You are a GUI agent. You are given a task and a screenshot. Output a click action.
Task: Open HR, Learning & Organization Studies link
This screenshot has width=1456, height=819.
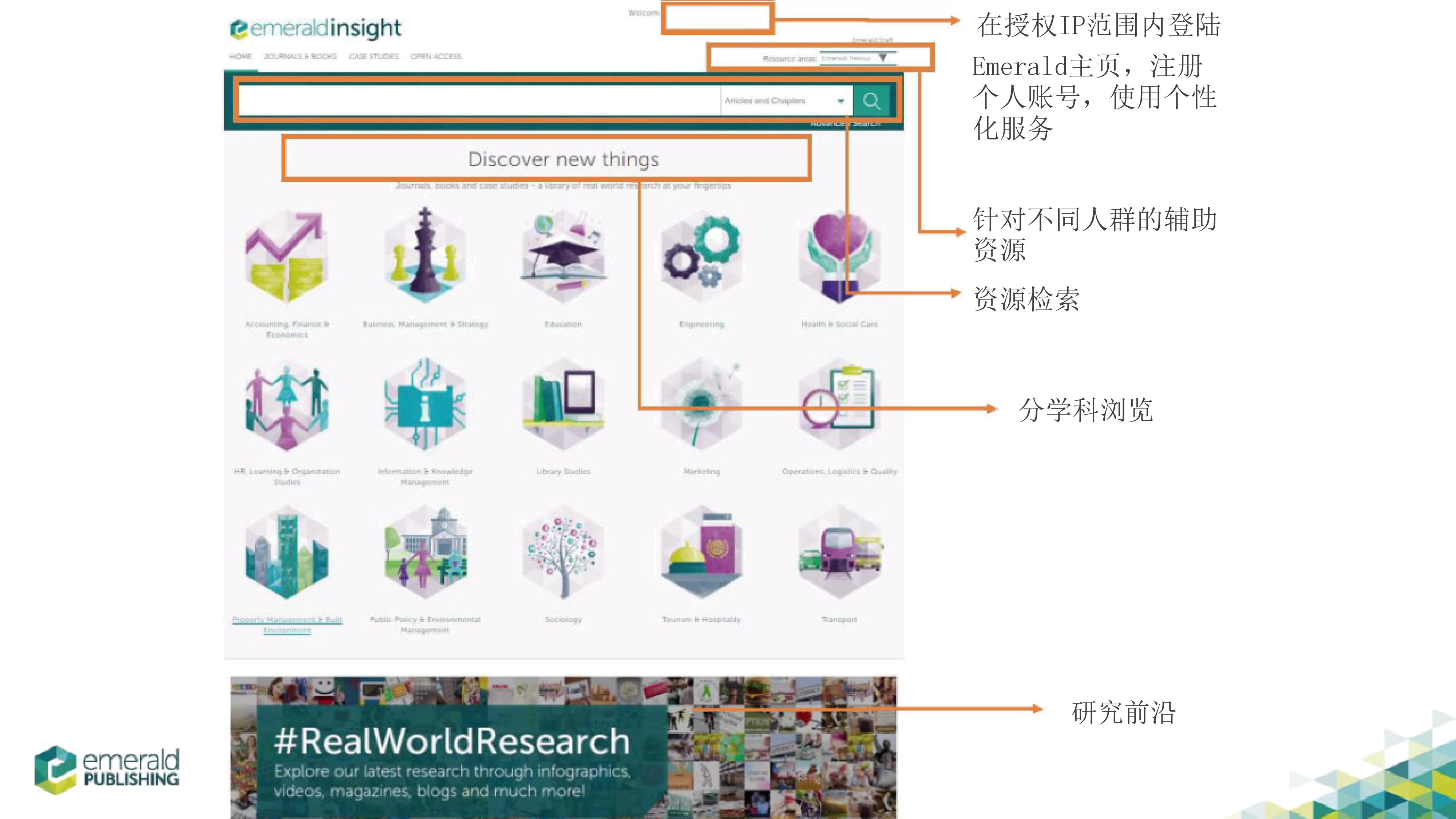(286, 476)
